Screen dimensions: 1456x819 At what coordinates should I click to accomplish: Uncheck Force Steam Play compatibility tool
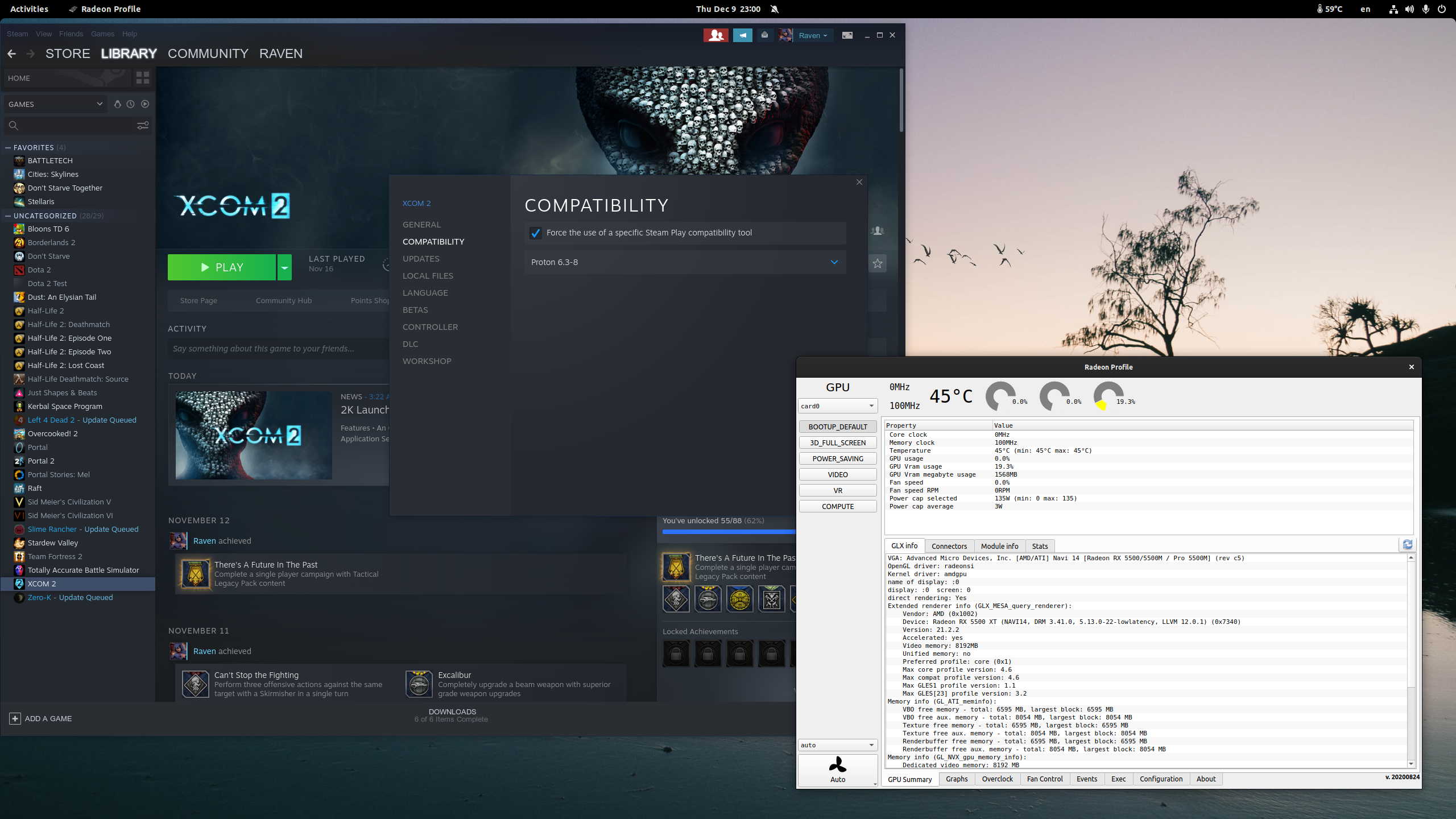(536, 233)
